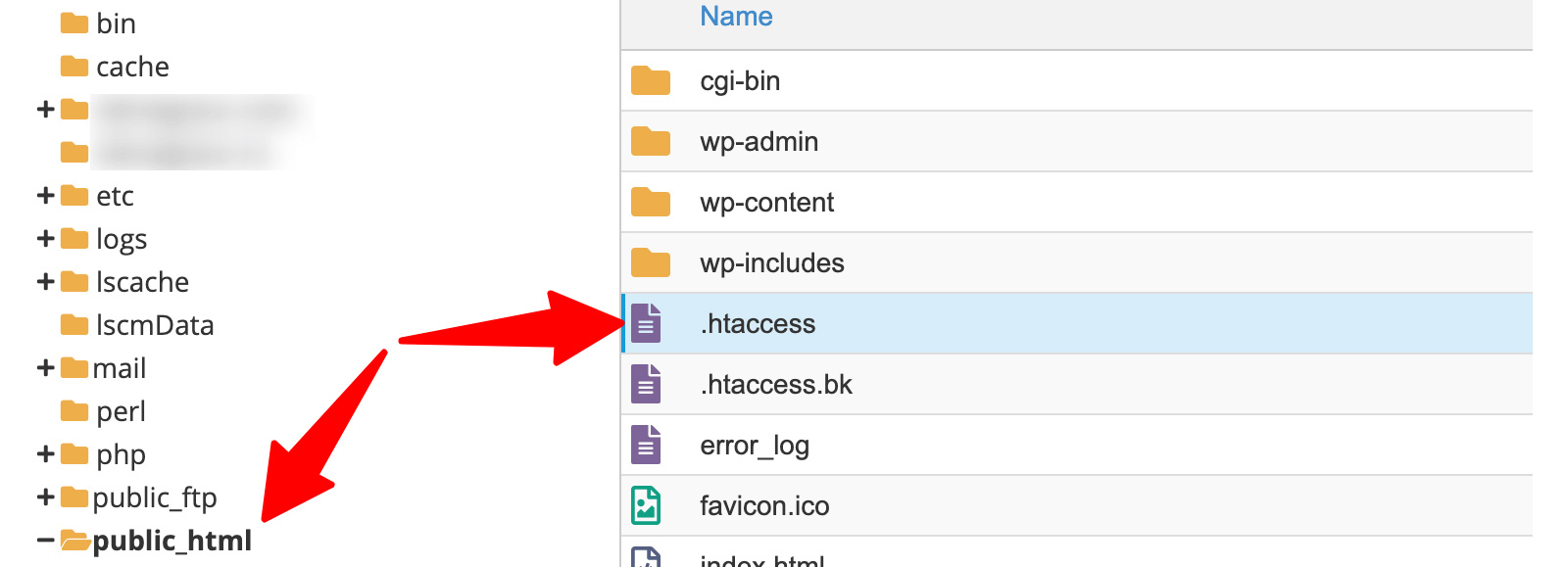Click the cgi-bin folder icon
Viewport: 1568px width, 567px height.
650,81
